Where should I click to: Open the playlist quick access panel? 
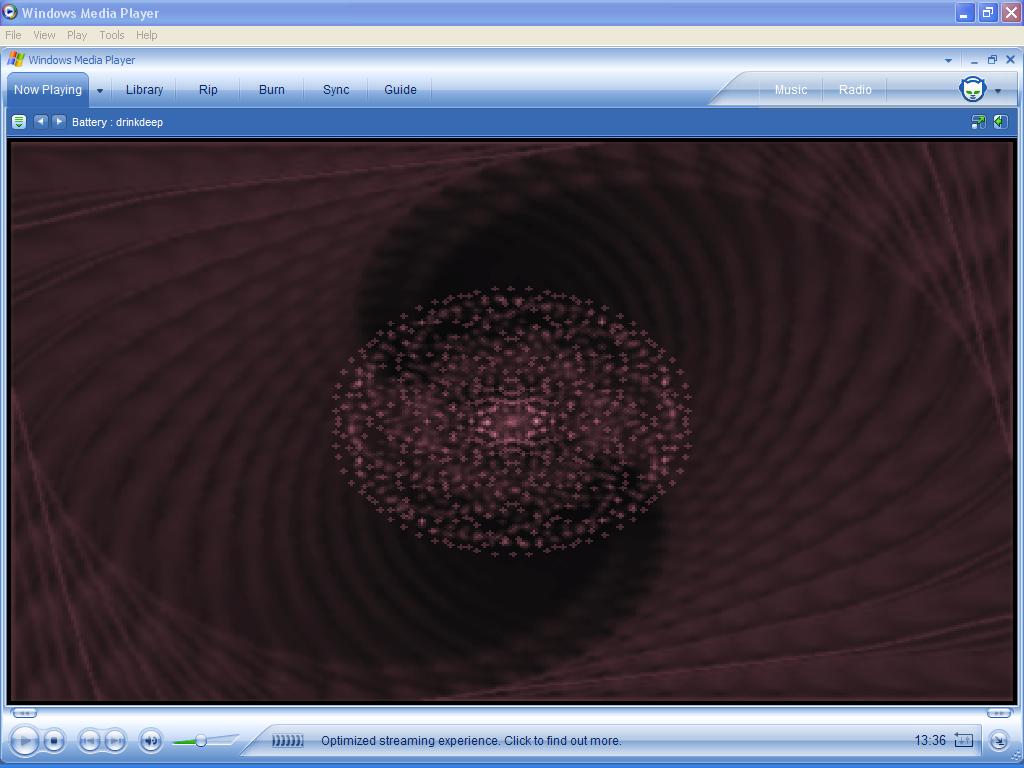coord(18,121)
